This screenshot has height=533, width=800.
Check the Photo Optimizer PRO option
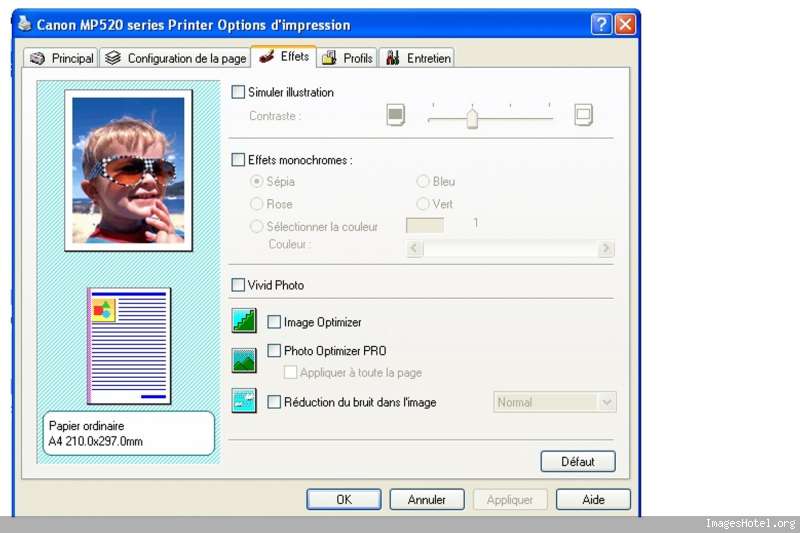click(x=274, y=350)
